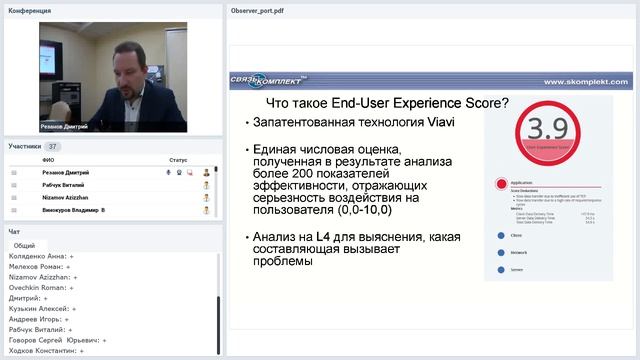Click the speaker video of Резанов Дмитрий

(x=113, y=77)
